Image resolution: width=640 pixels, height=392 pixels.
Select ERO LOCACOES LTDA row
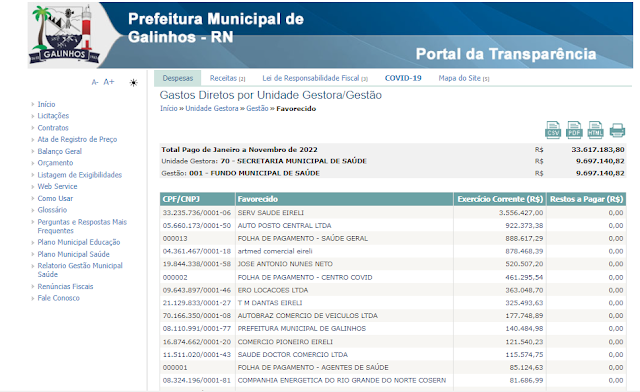393,290
